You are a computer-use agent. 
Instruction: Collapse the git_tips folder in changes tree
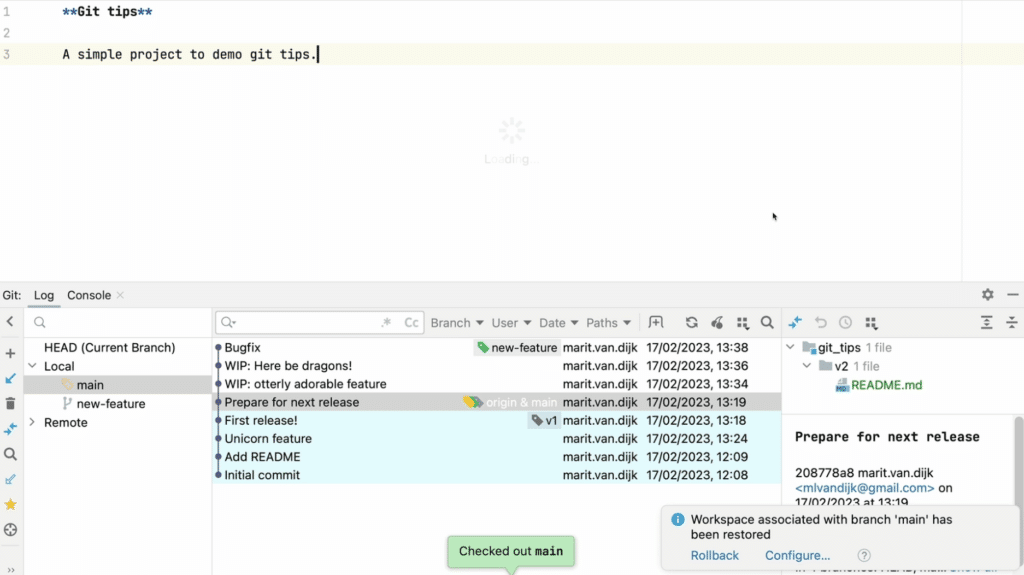point(790,347)
